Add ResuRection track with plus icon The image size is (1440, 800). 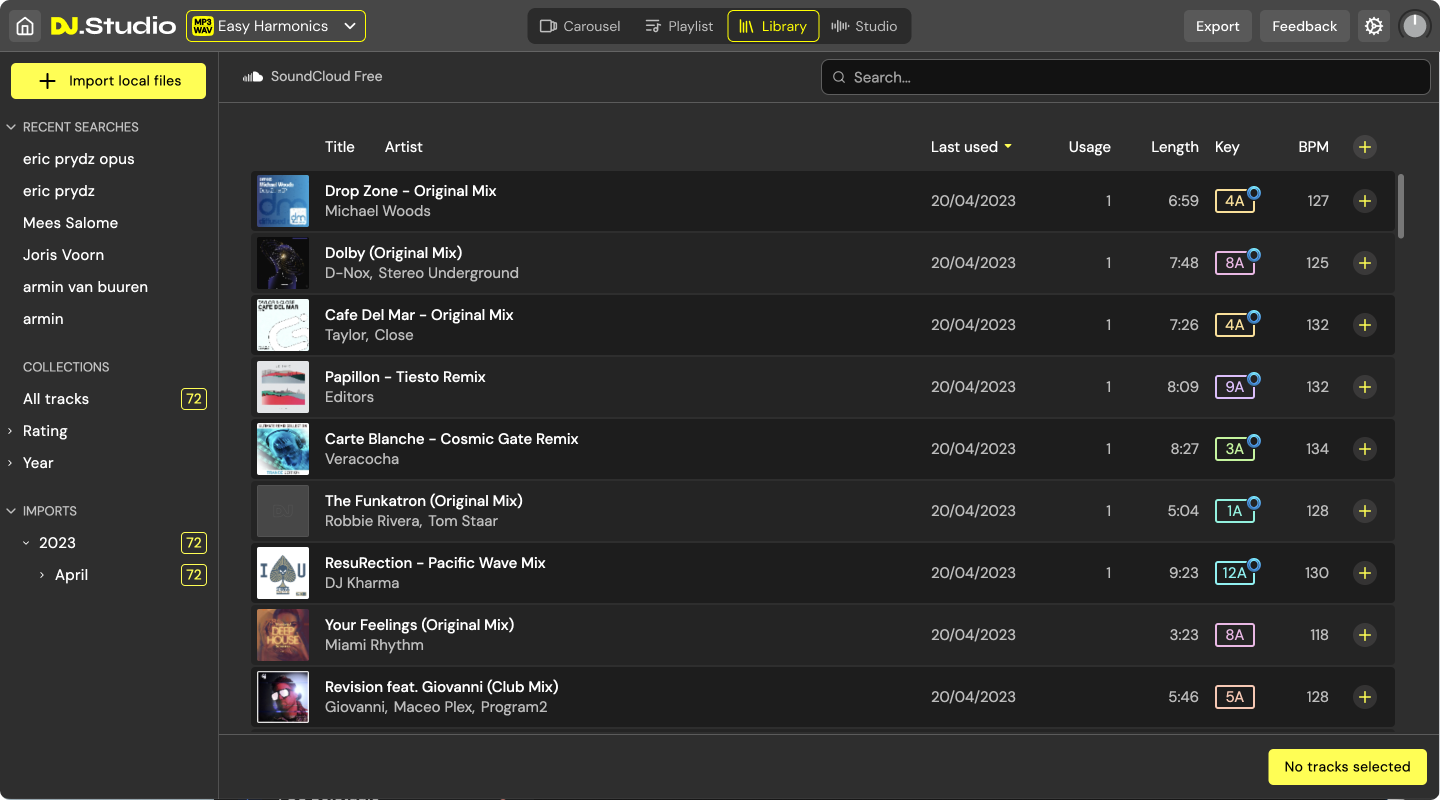[1365, 573]
